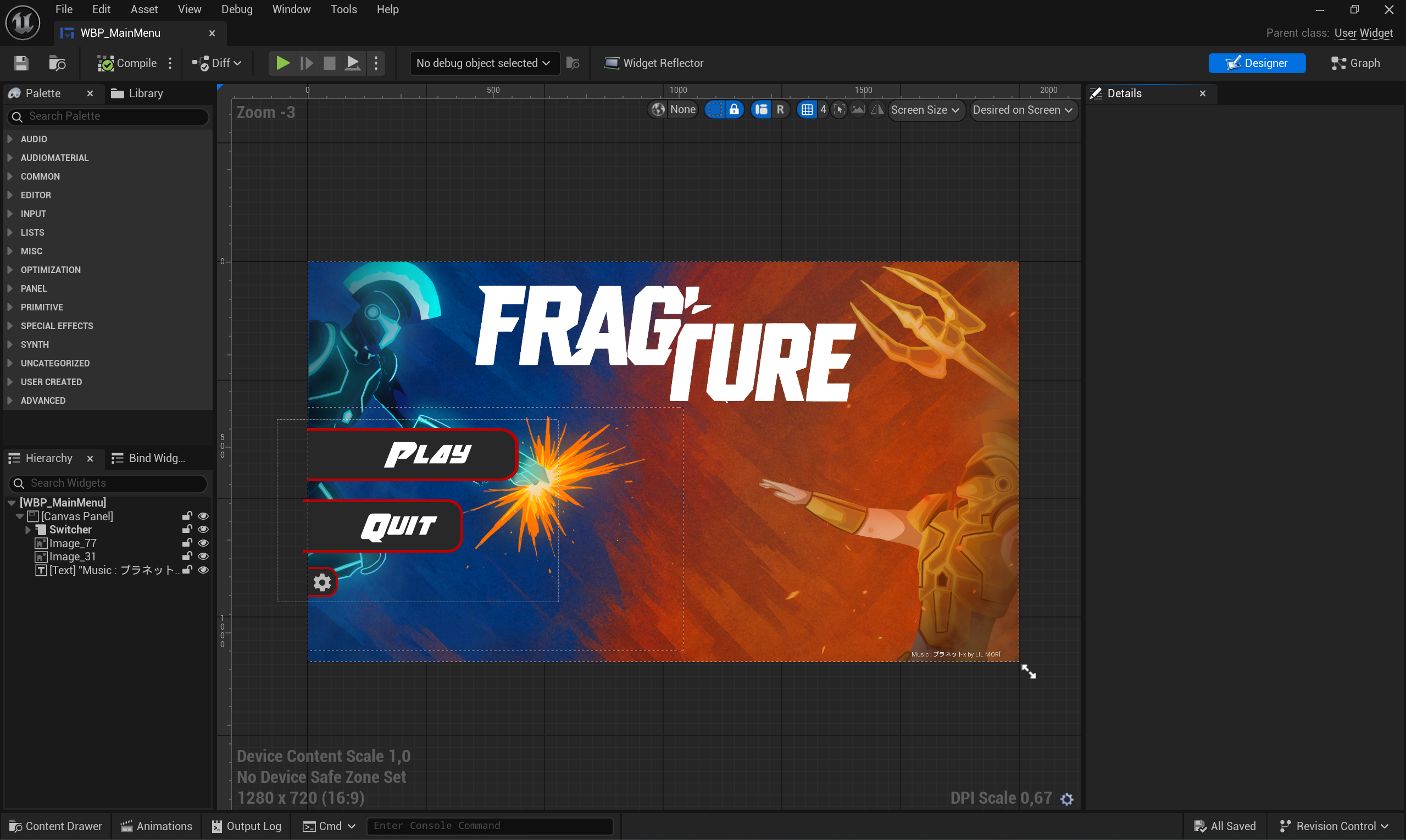Click the Browse to asset icon

[57, 63]
